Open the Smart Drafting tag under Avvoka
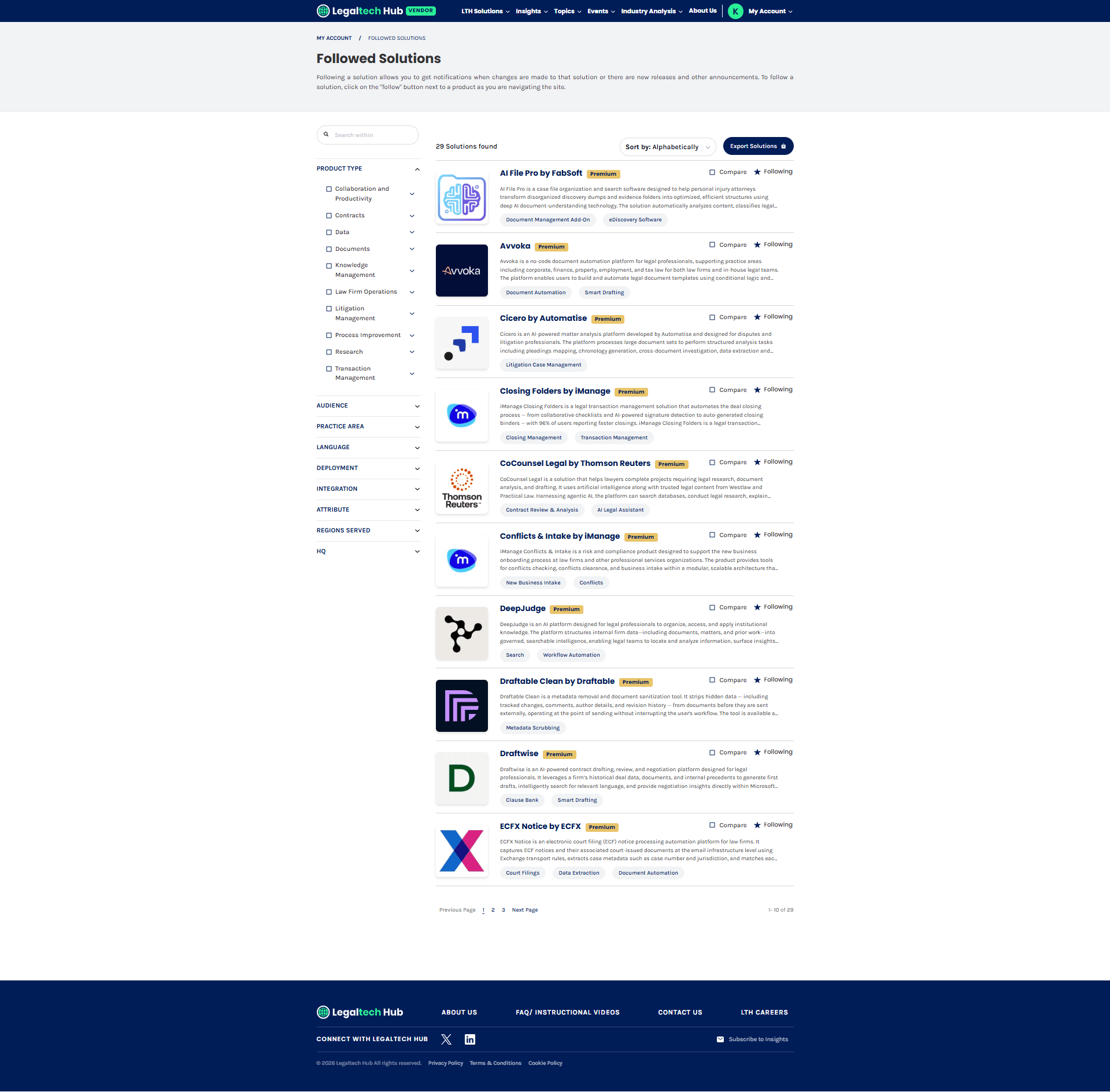Viewport: 1110px width, 1092px height. [x=604, y=293]
